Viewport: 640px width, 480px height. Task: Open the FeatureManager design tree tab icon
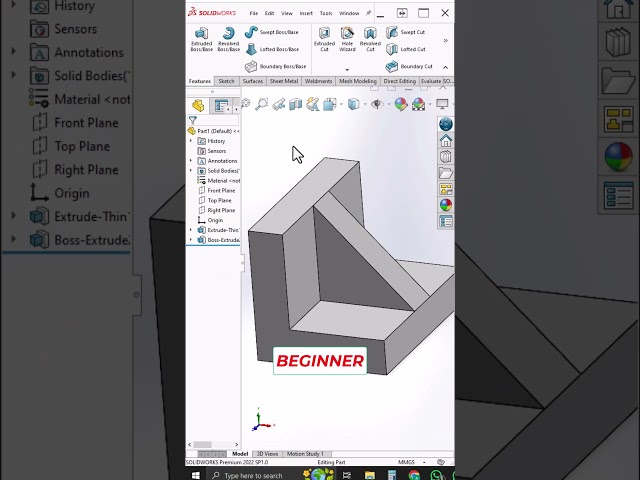(x=198, y=106)
